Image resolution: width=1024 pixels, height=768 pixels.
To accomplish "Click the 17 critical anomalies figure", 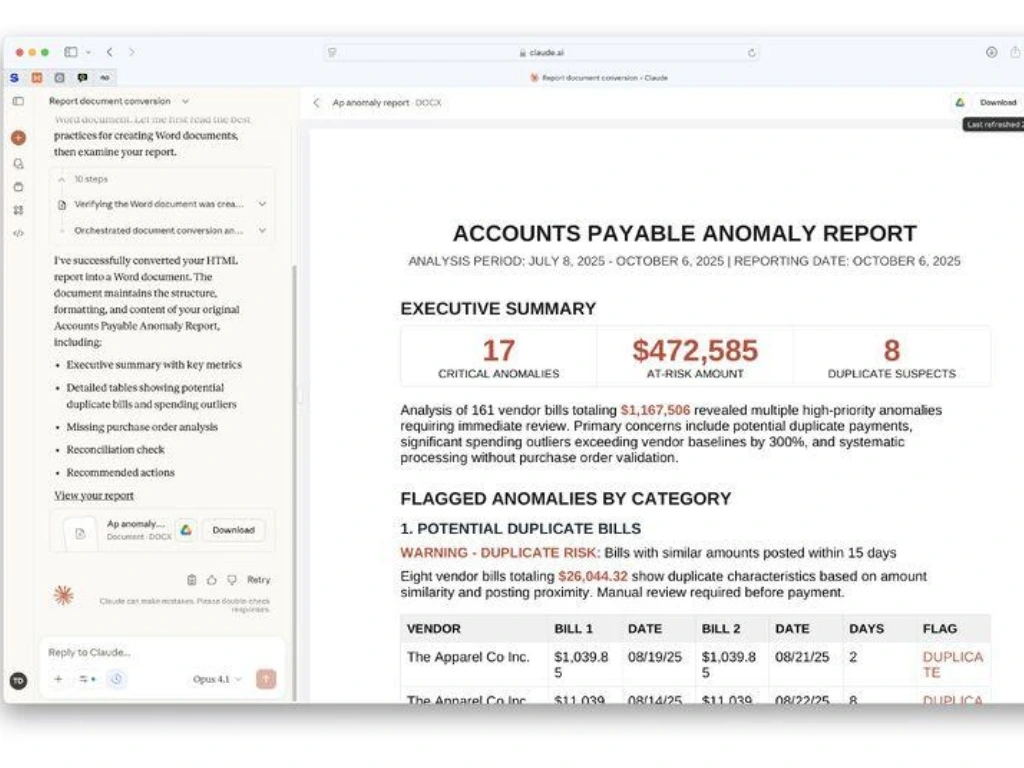I will (498, 351).
